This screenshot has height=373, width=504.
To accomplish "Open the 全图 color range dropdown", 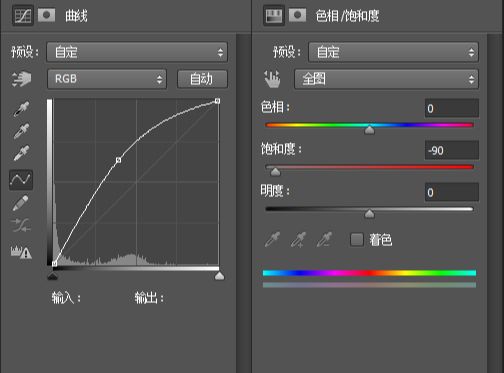I will (x=386, y=79).
